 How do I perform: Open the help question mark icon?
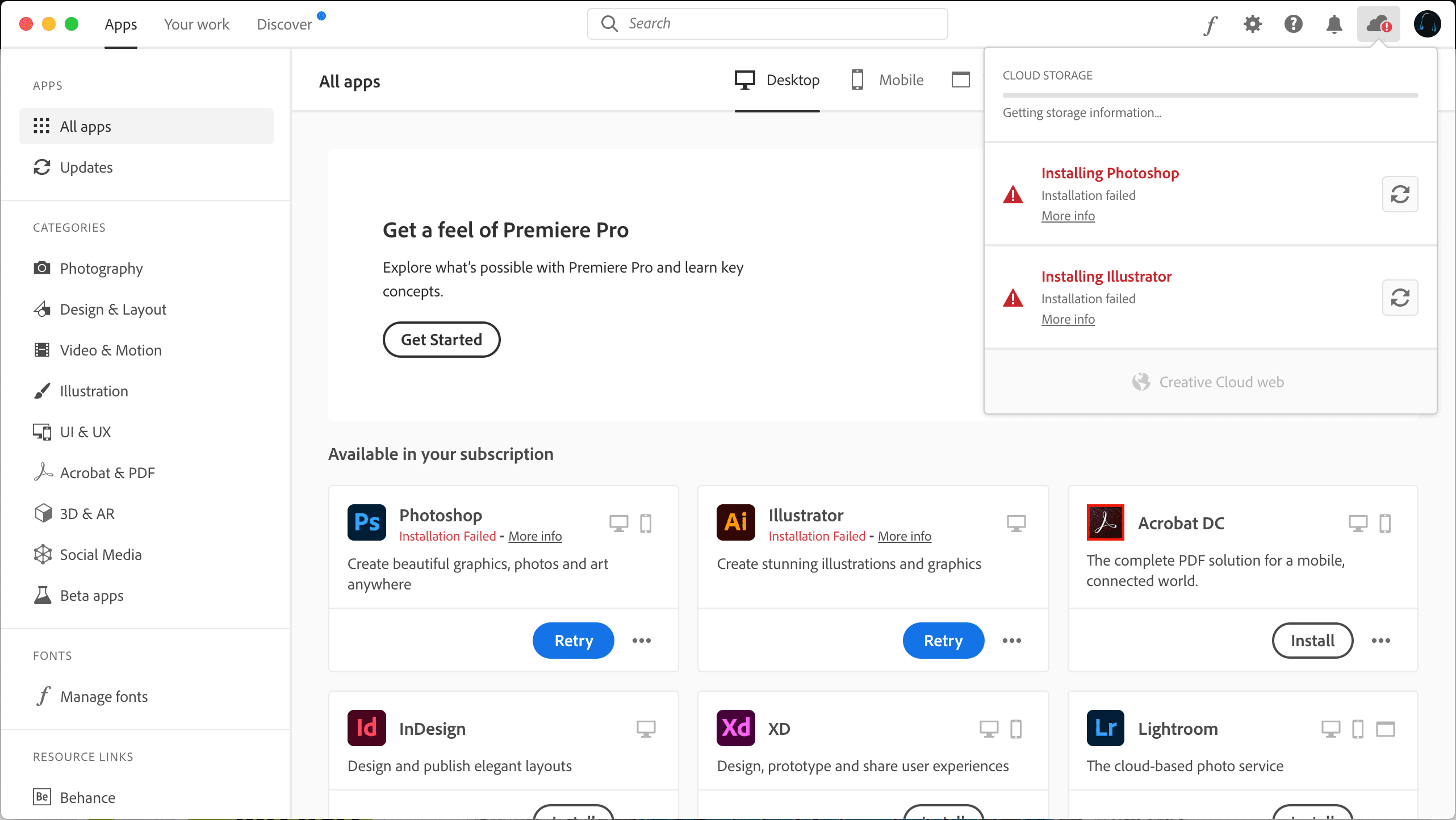[1293, 24]
